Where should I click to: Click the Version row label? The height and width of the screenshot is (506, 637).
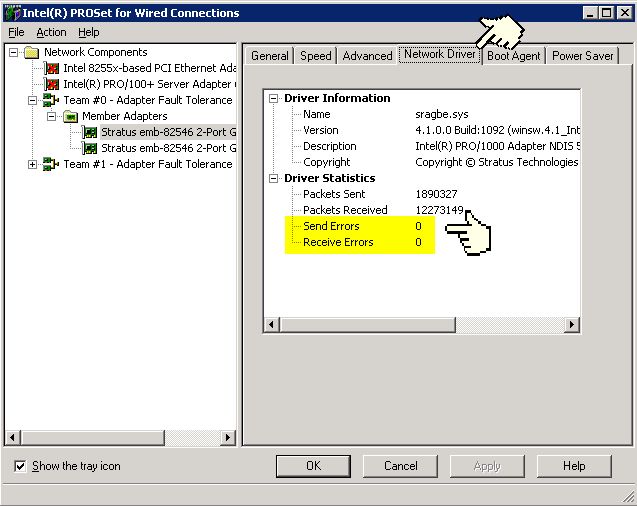pyautogui.click(x=321, y=130)
